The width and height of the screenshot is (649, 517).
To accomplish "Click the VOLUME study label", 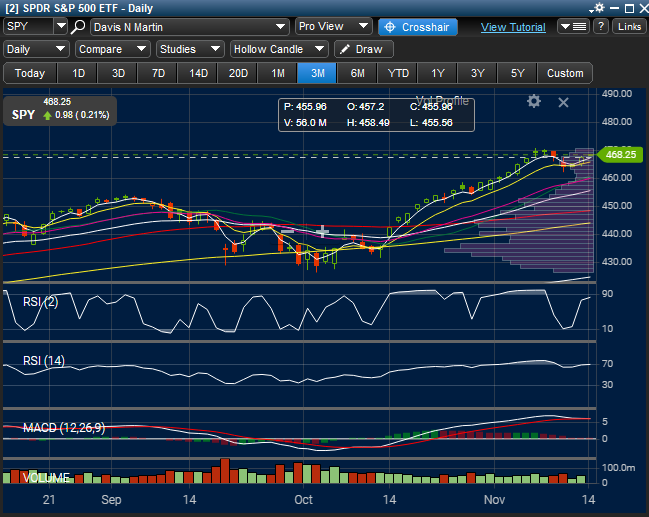I will point(46,478).
